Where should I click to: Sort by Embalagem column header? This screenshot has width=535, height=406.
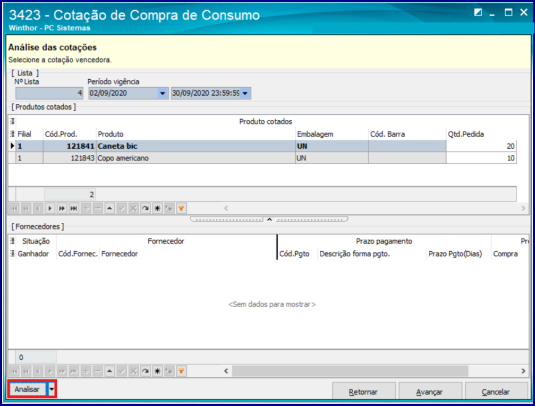pyautogui.click(x=332, y=134)
